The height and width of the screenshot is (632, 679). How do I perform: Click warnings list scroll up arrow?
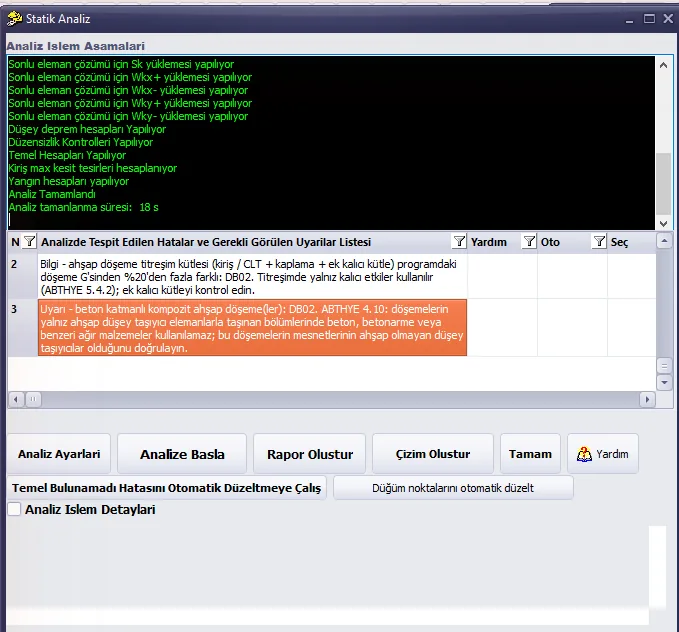664,240
